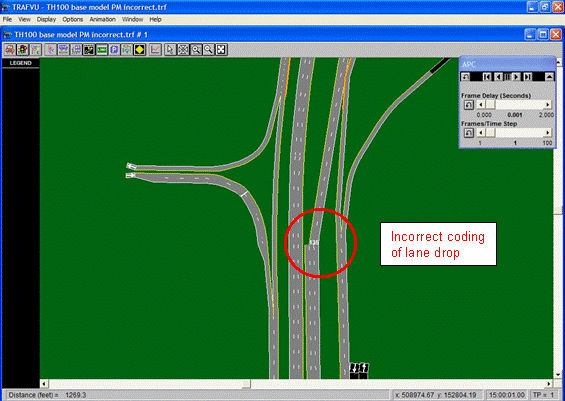565x401 pixels.
Task: Click TRAFVU application icon in title bar
Action: 5,7
